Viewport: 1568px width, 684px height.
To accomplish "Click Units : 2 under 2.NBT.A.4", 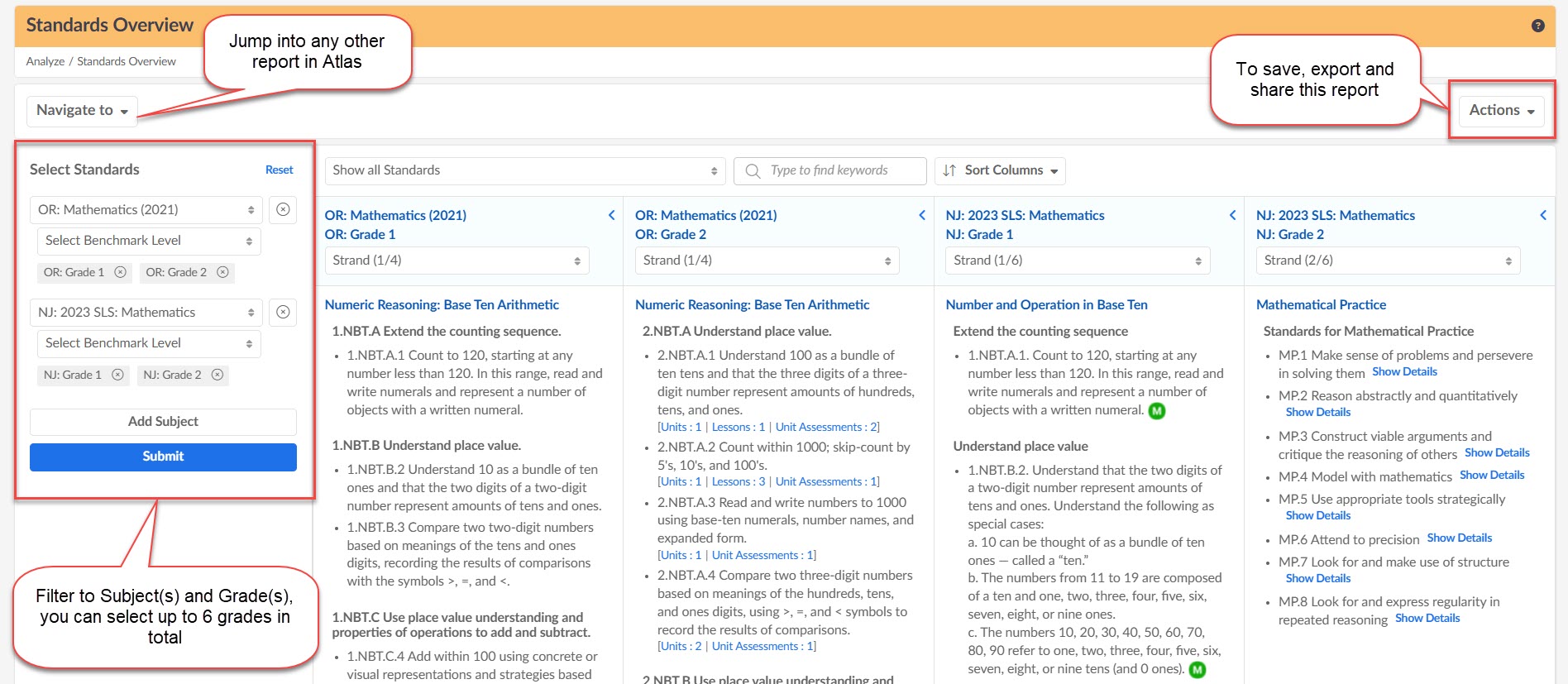I will (681, 647).
